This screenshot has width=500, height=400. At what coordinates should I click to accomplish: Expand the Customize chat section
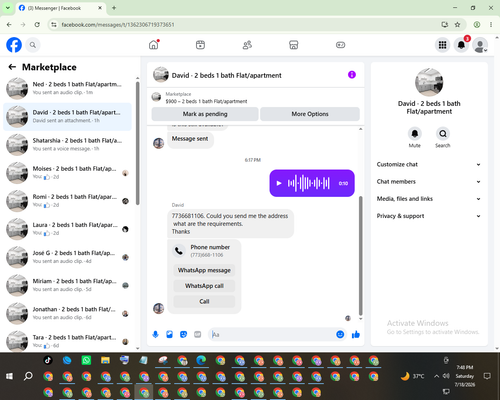click(x=429, y=164)
